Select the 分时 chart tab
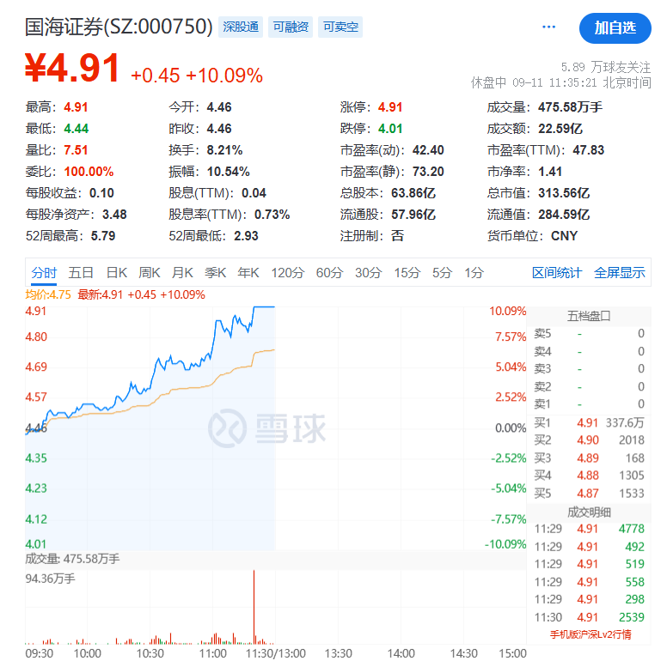This screenshot has height=667, width=667. pos(44,273)
